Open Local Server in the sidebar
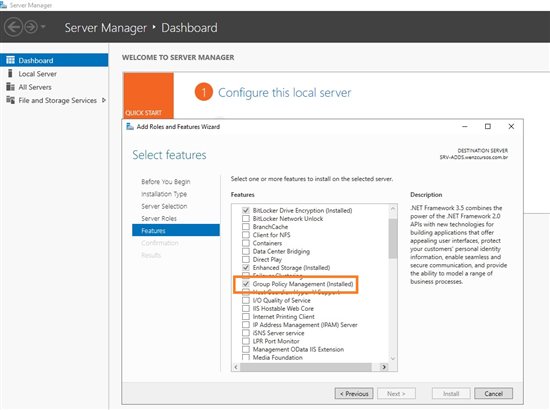 (x=38, y=74)
